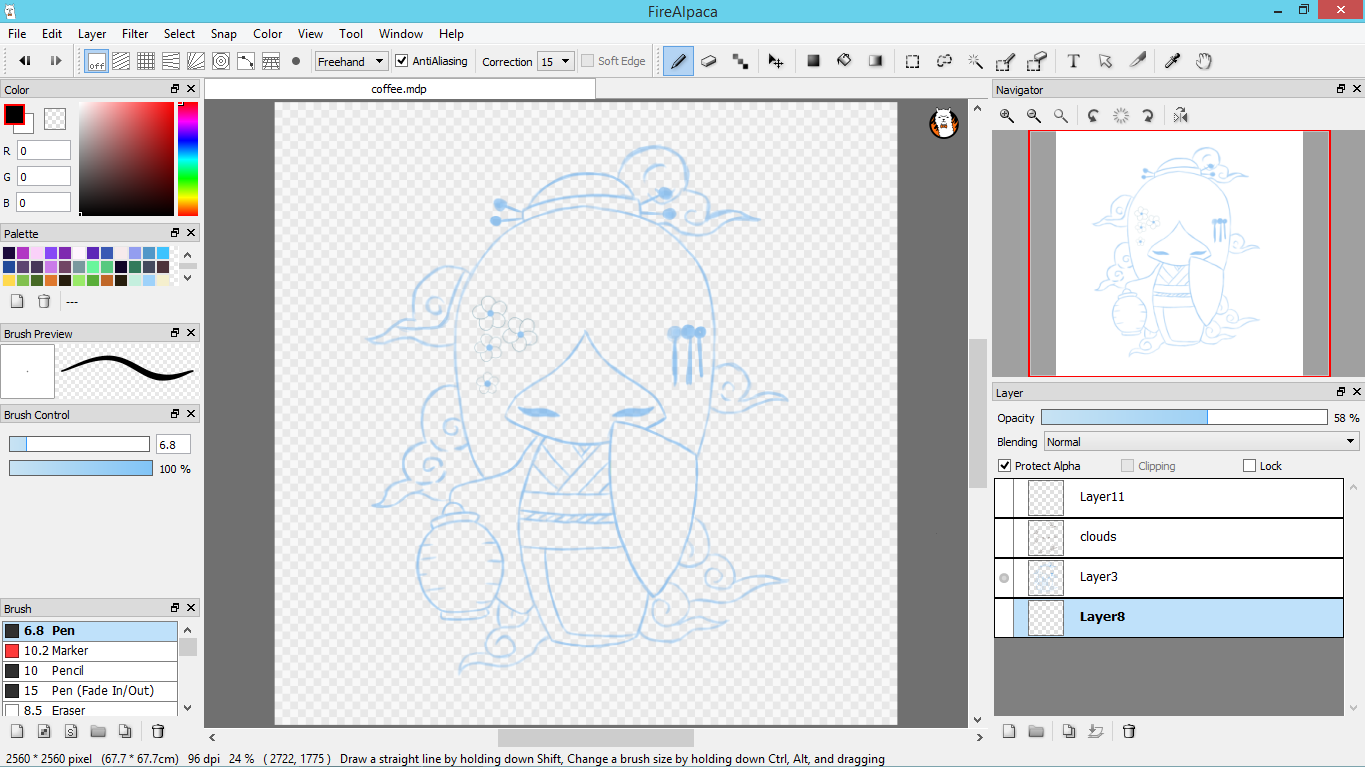Open the Correction value dropdown
The width and height of the screenshot is (1365, 767).
pos(556,61)
